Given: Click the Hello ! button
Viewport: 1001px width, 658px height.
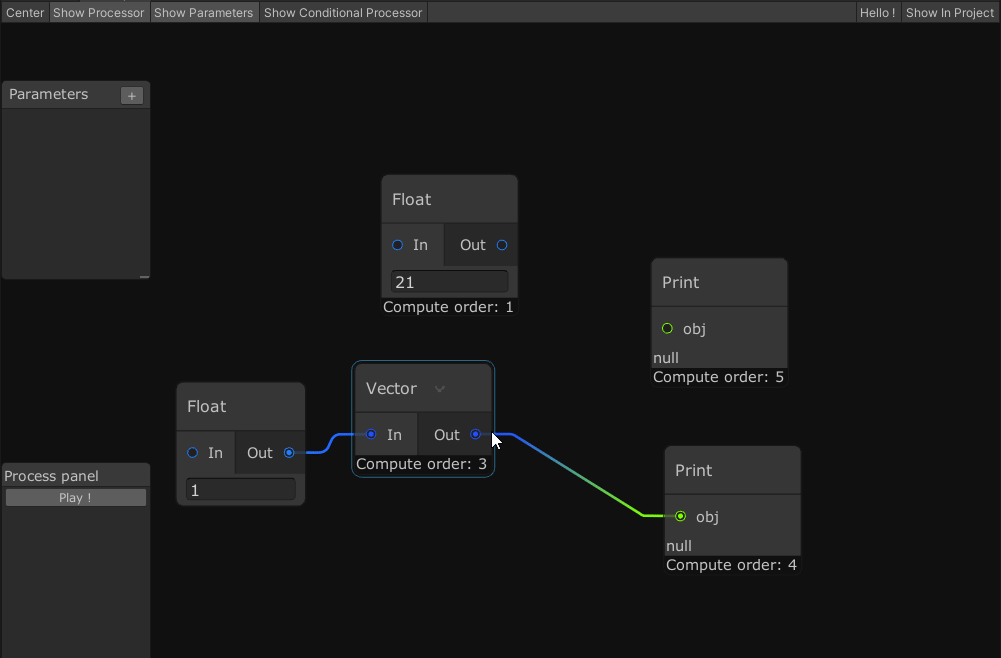Looking at the screenshot, I should (x=877, y=12).
